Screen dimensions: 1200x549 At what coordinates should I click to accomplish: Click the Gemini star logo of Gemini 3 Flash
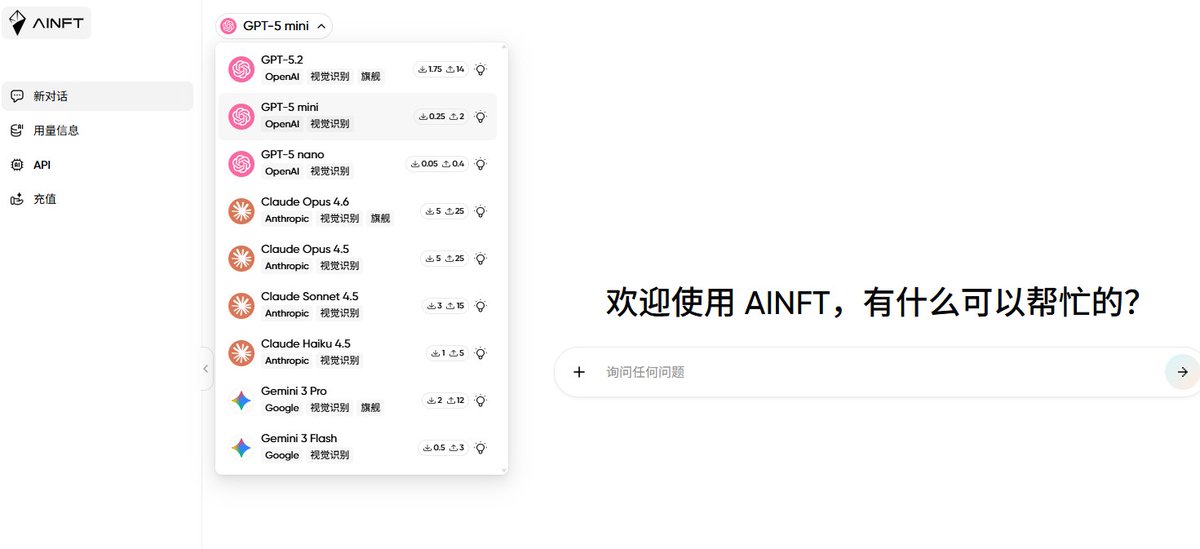(x=241, y=447)
